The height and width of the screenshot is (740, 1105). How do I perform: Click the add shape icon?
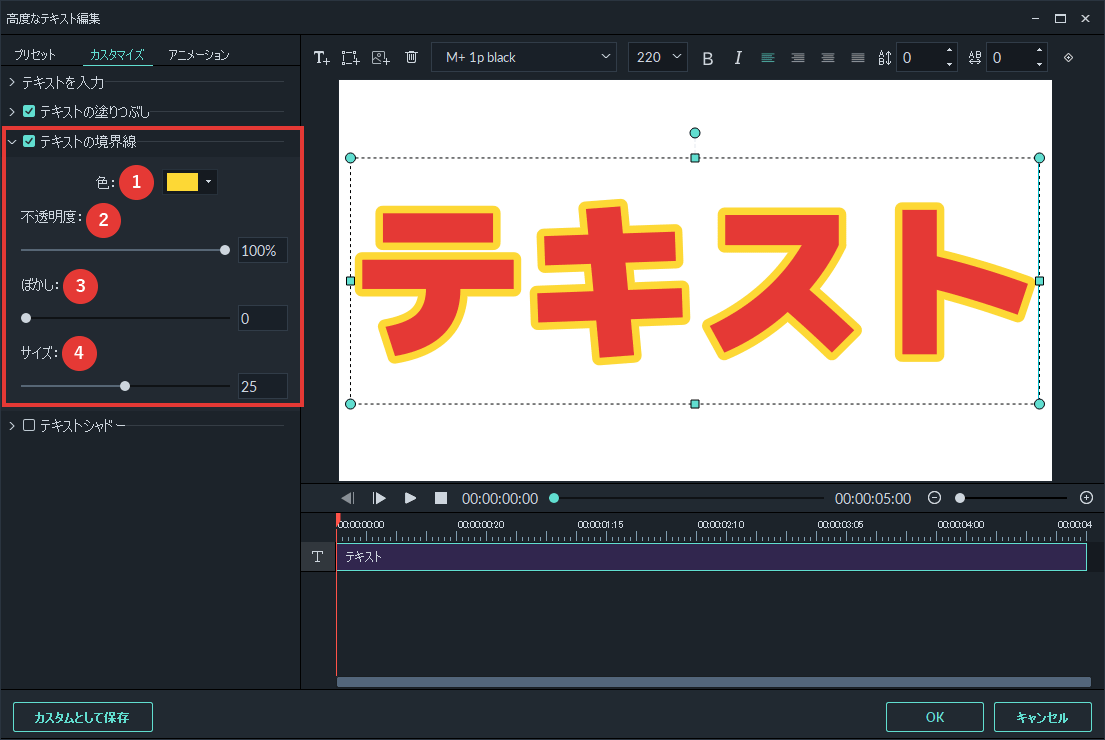pos(350,58)
